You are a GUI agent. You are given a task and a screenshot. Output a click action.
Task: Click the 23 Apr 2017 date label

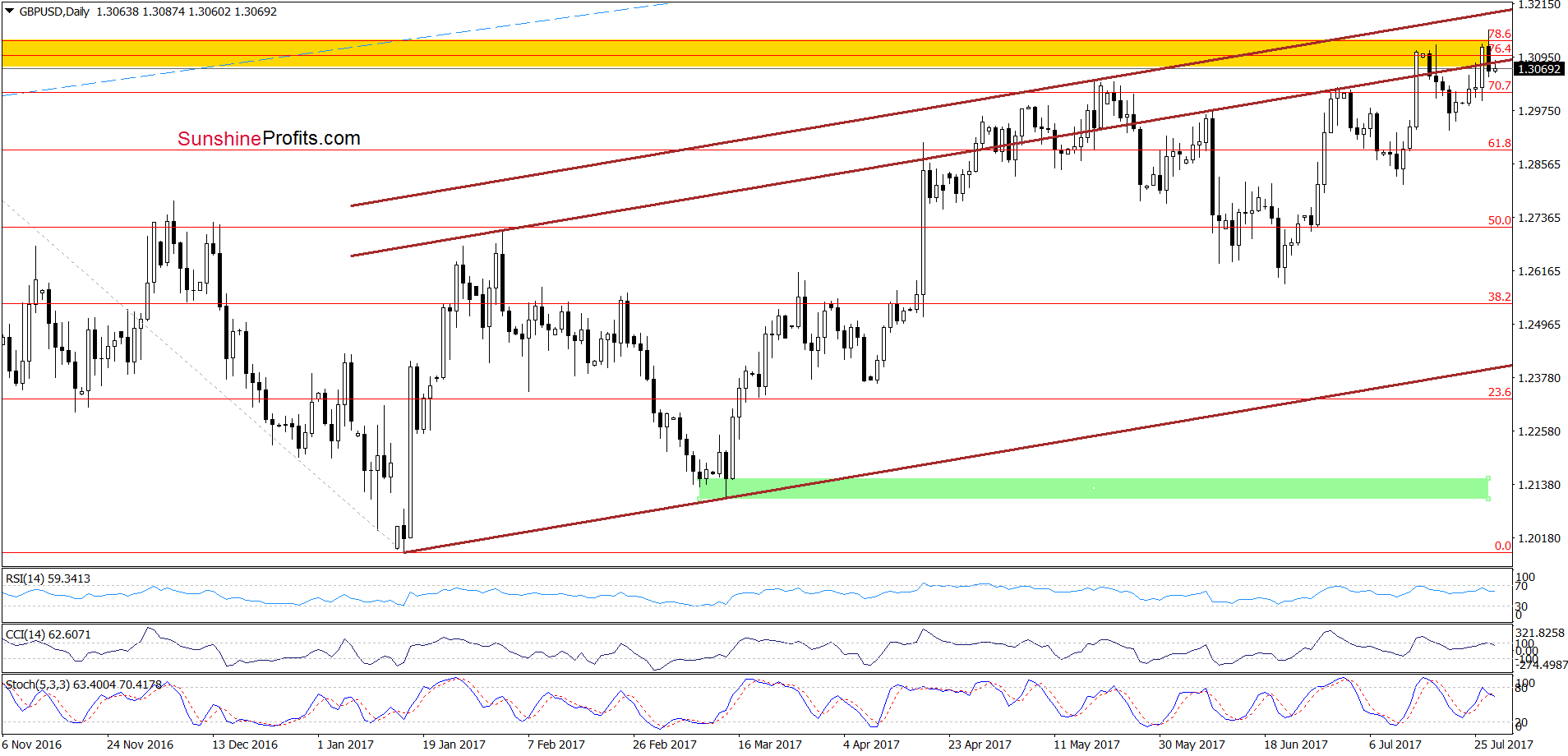click(980, 744)
